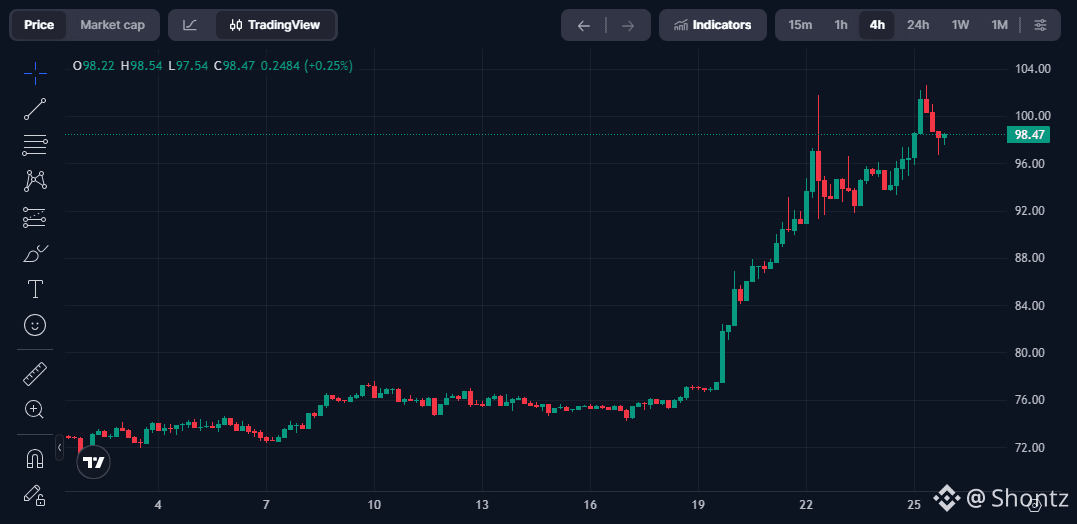Screen dimensions: 1077x524
Task: Click the undo left arrow
Action: [x=584, y=26]
